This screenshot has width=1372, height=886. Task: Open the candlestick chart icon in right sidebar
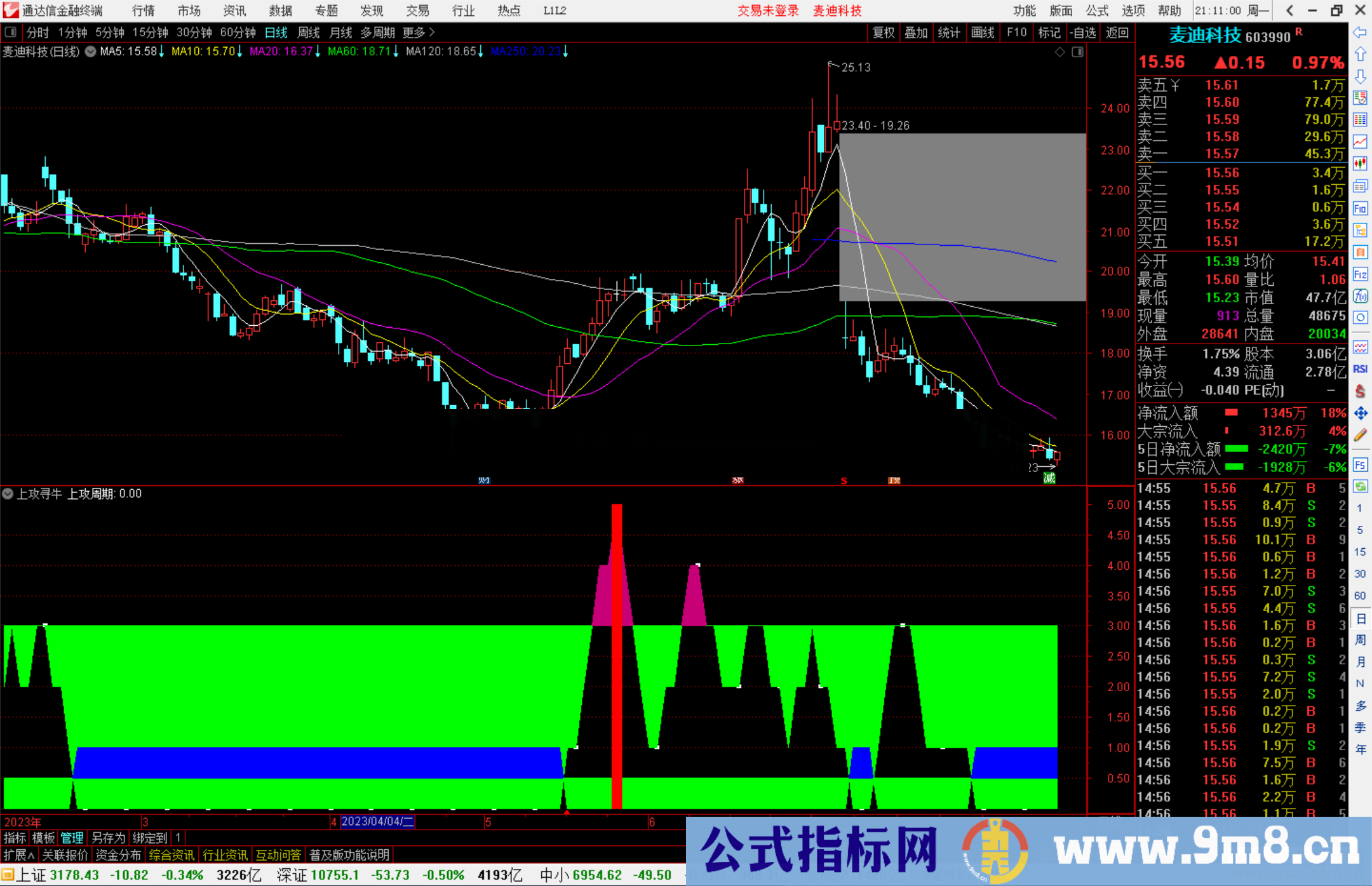point(1361,164)
